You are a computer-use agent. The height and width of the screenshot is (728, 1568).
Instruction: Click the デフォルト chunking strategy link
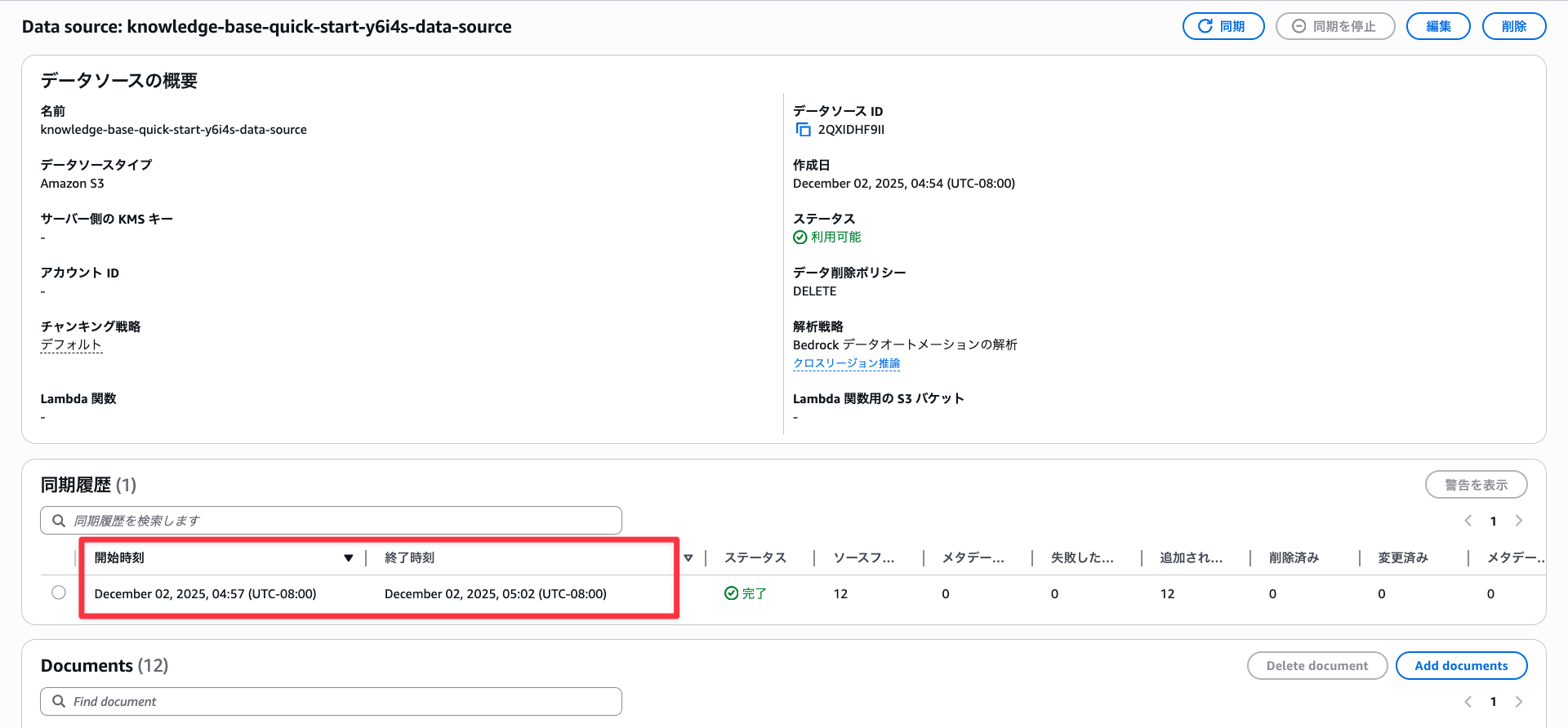(x=71, y=345)
